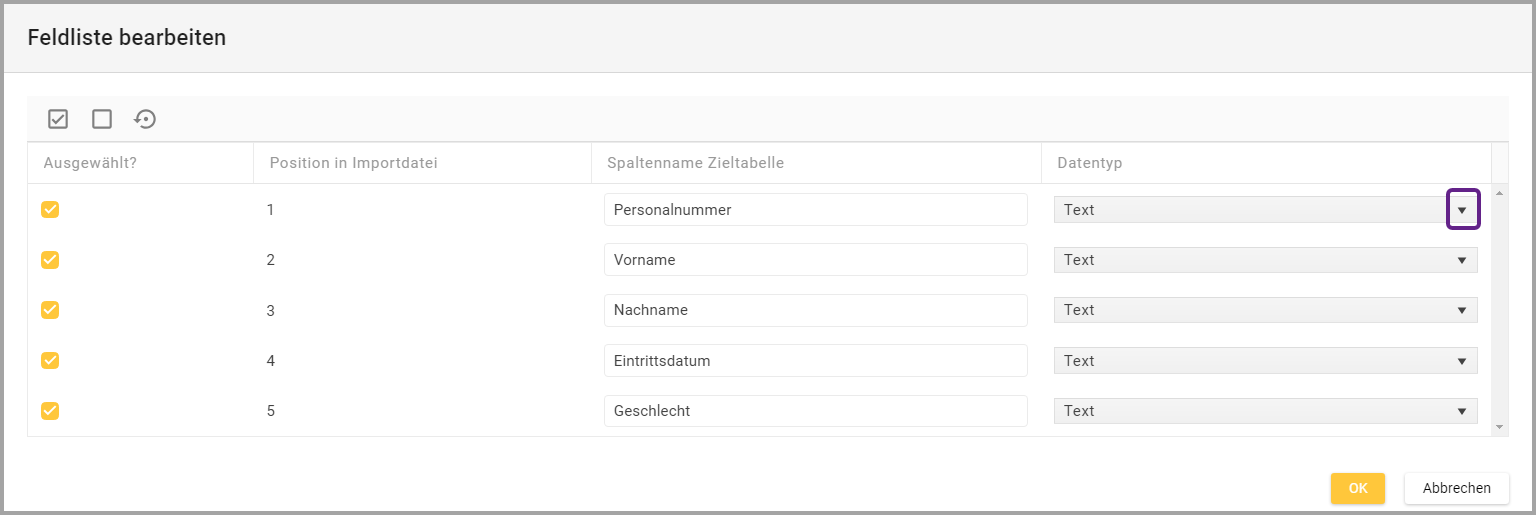Screen dimensions: 1536x515
Task: Click the Abbrechen button
Action: coord(1456,488)
